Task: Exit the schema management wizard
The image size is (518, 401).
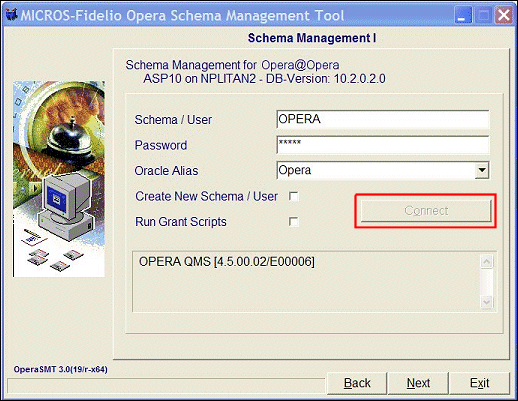Action: click(x=479, y=383)
